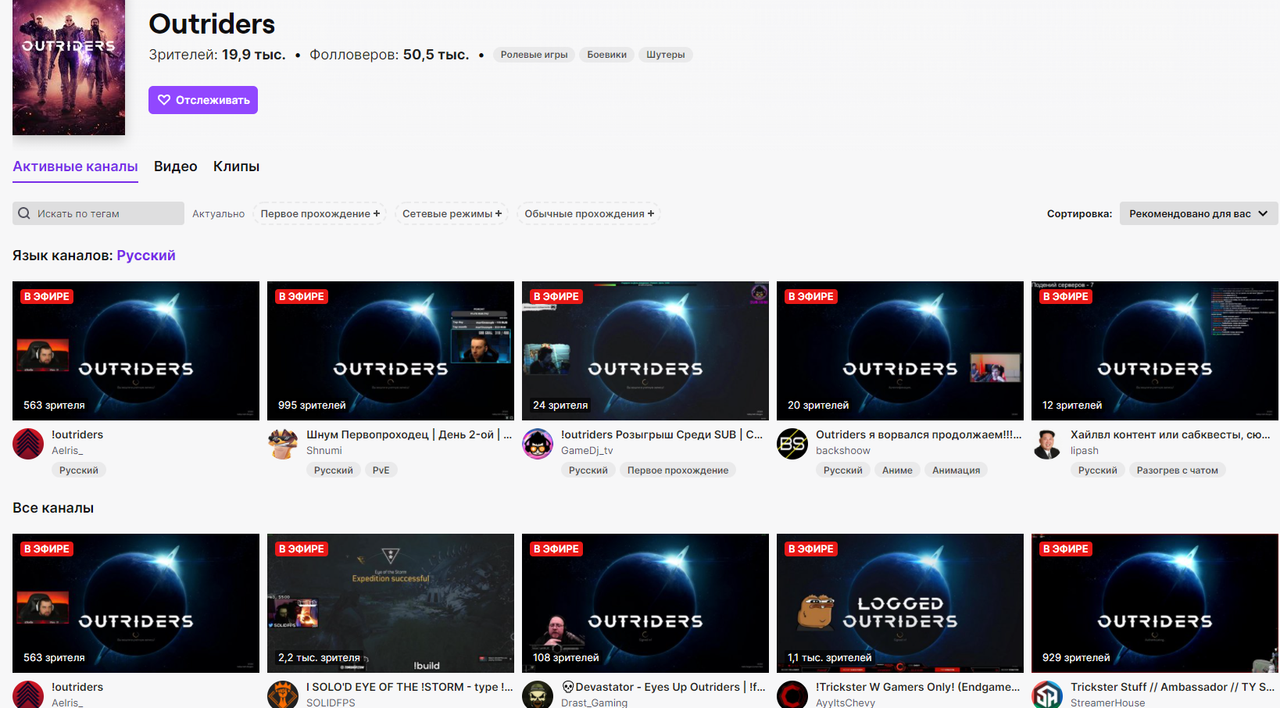Open the Shnumi channel name link

324,451
